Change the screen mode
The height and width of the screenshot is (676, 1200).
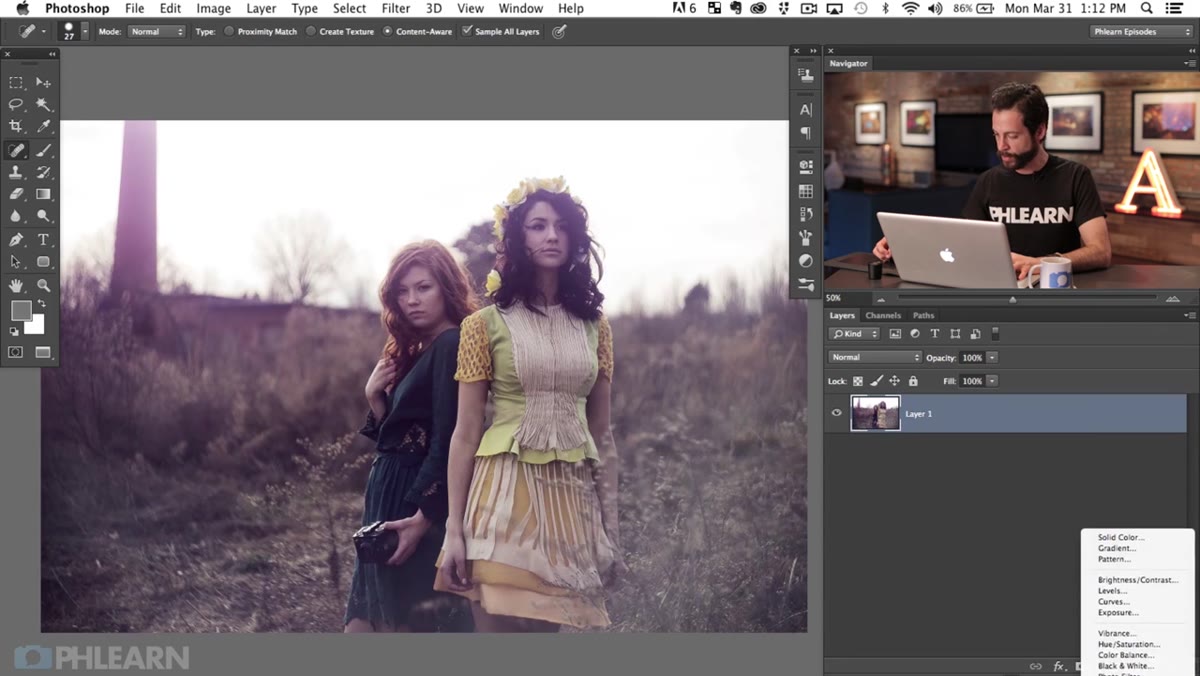[x=43, y=352]
